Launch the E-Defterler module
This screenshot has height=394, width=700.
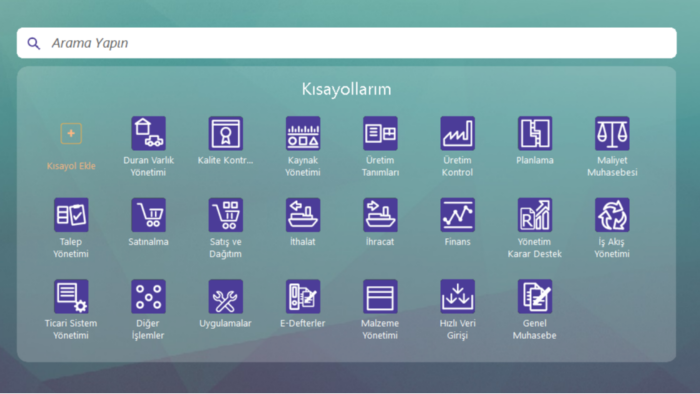coord(303,297)
